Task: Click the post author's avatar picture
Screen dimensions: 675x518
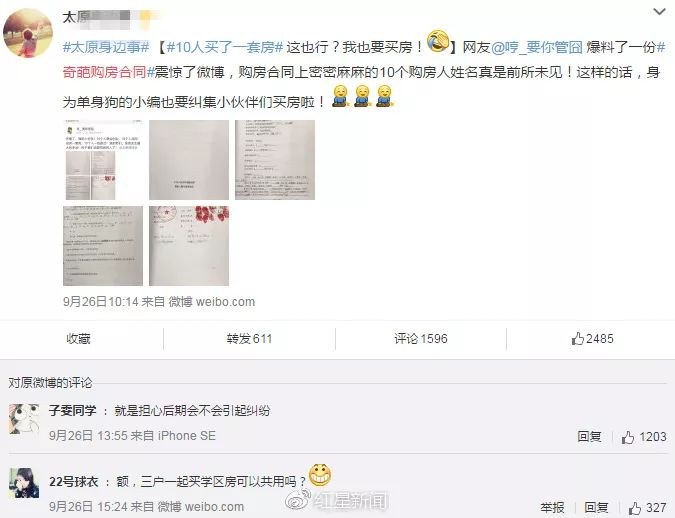Action: coord(28,33)
